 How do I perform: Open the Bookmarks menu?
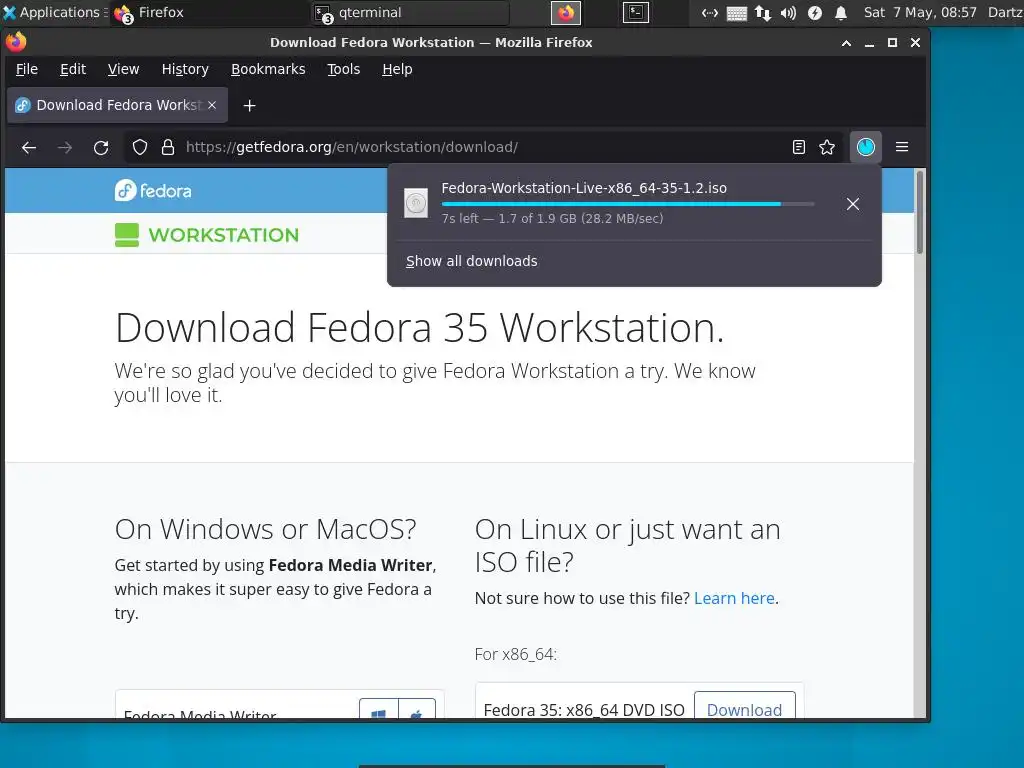pyautogui.click(x=268, y=69)
